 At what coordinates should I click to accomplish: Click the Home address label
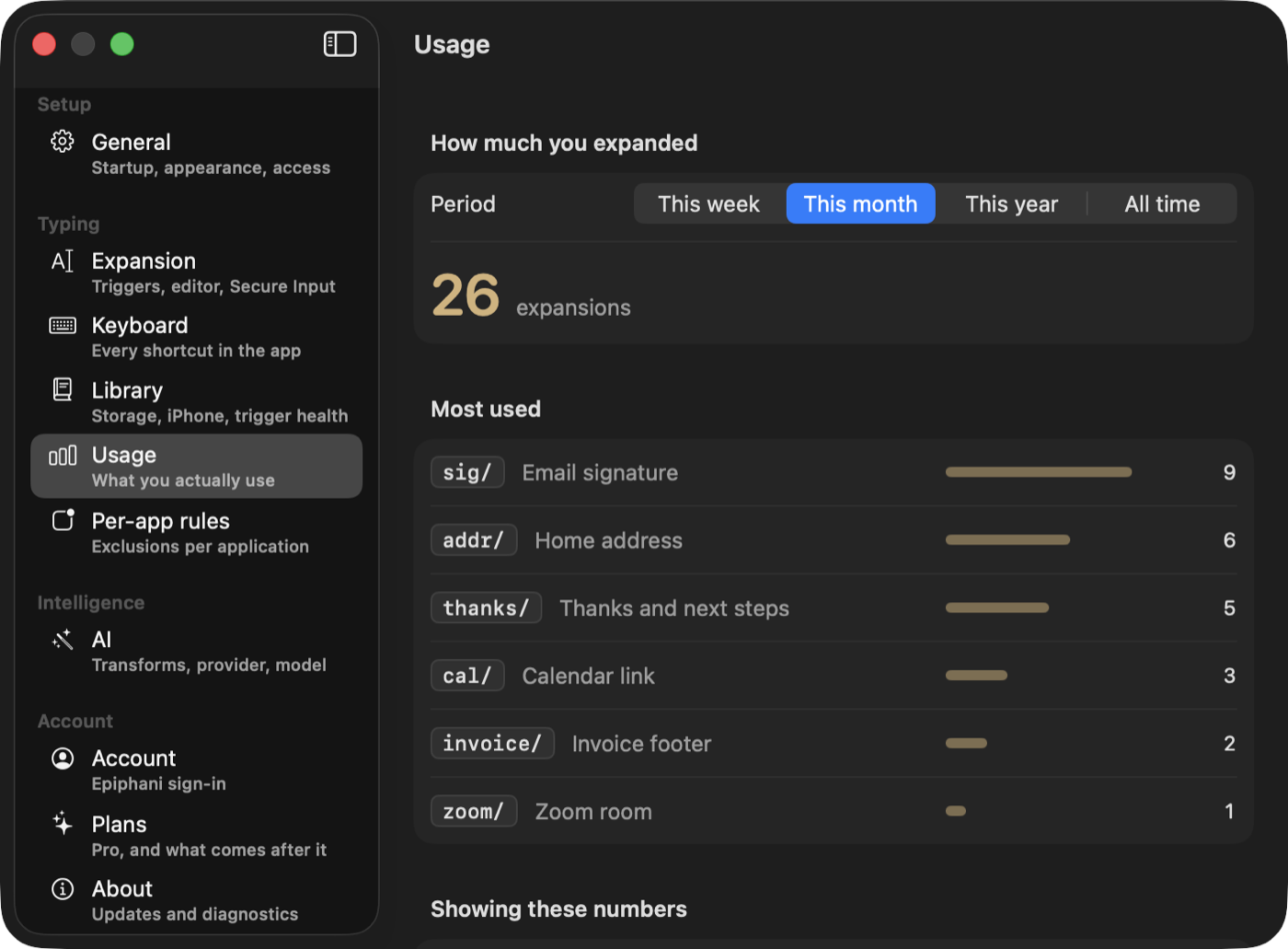[x=609, y=540]
